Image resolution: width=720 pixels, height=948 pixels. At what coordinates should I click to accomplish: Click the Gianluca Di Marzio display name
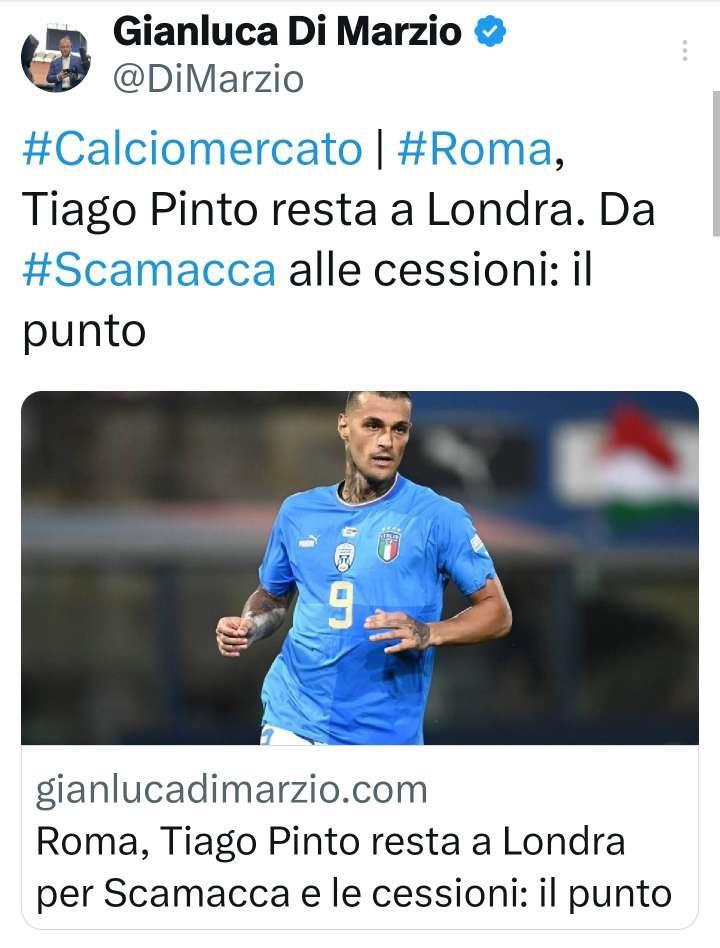point(287,31)
